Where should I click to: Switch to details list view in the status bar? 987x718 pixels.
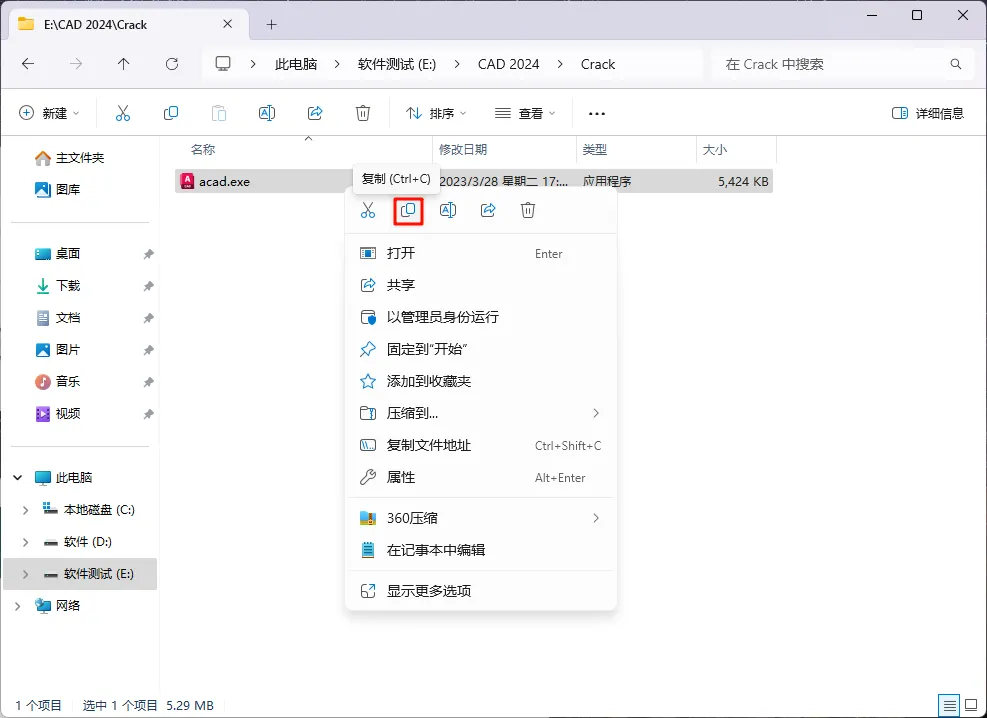[x=949, y=705]
